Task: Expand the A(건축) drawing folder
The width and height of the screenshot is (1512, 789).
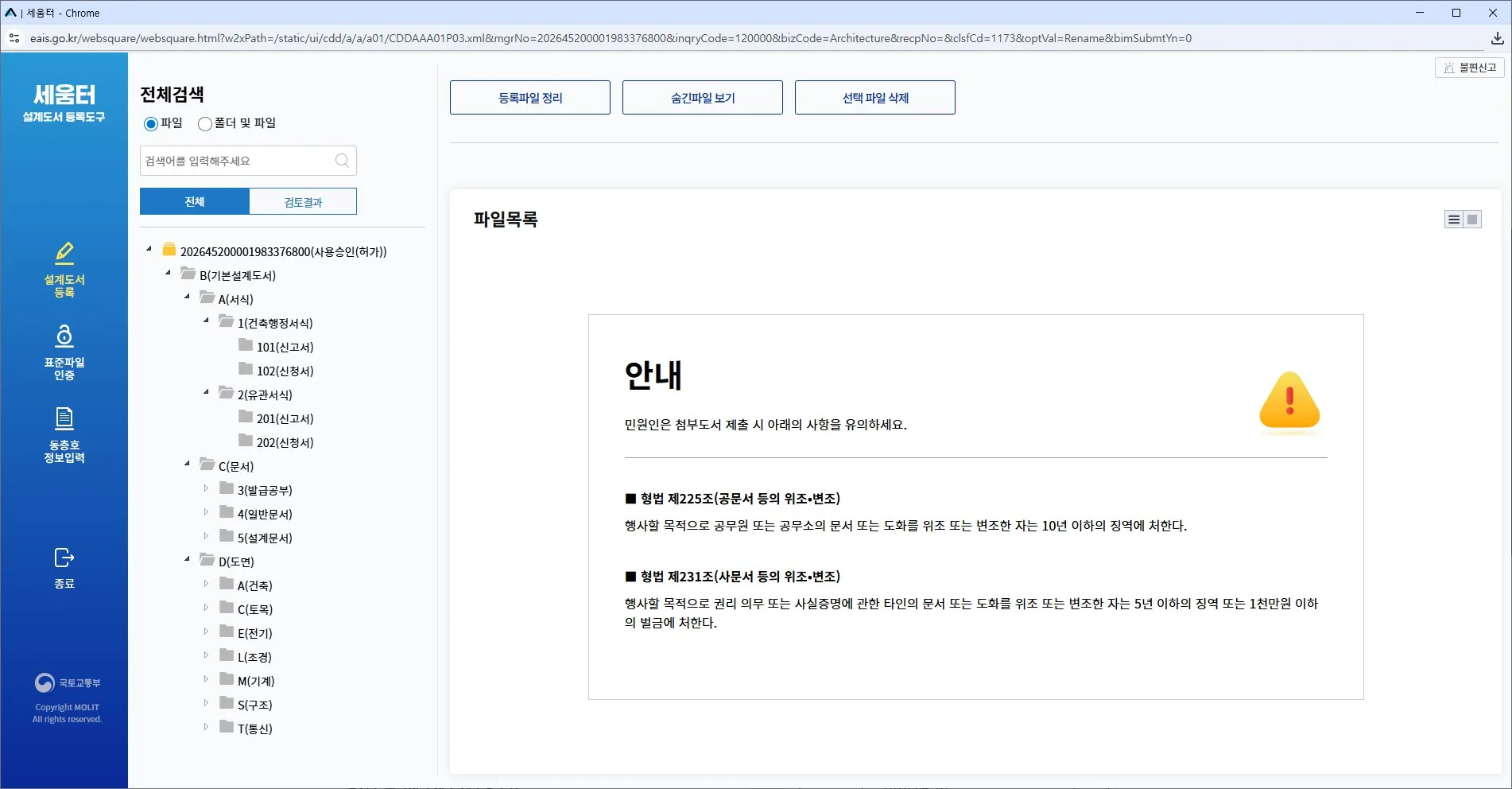Action: [x=206, y=584]
